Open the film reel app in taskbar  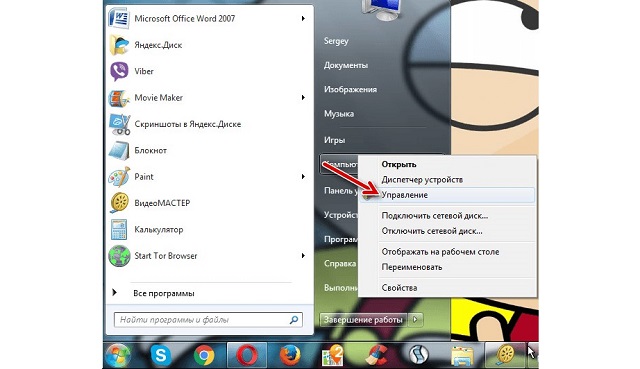coord(505,356)
